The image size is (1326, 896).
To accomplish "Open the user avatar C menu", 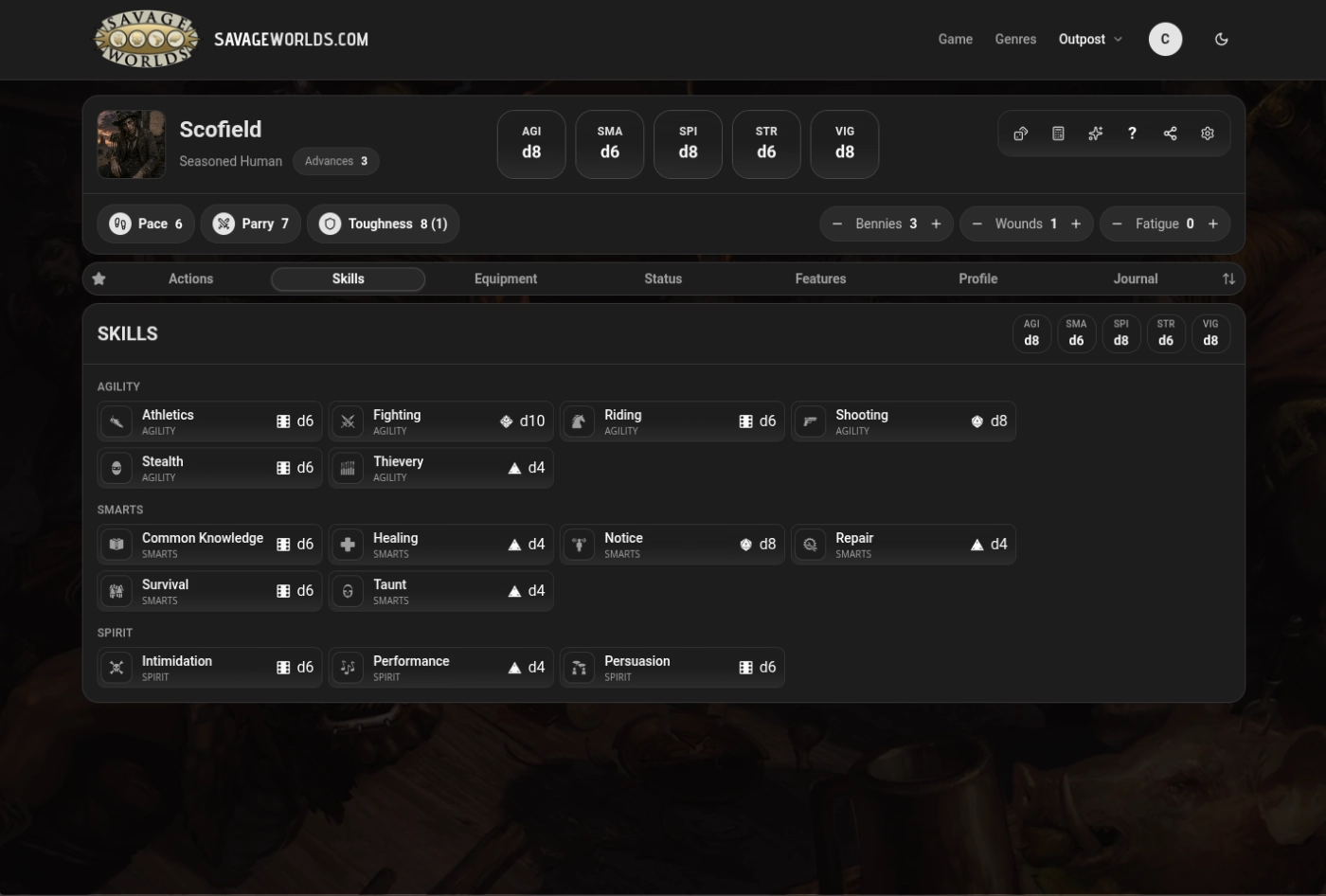I will click(x=1165, y=39).
